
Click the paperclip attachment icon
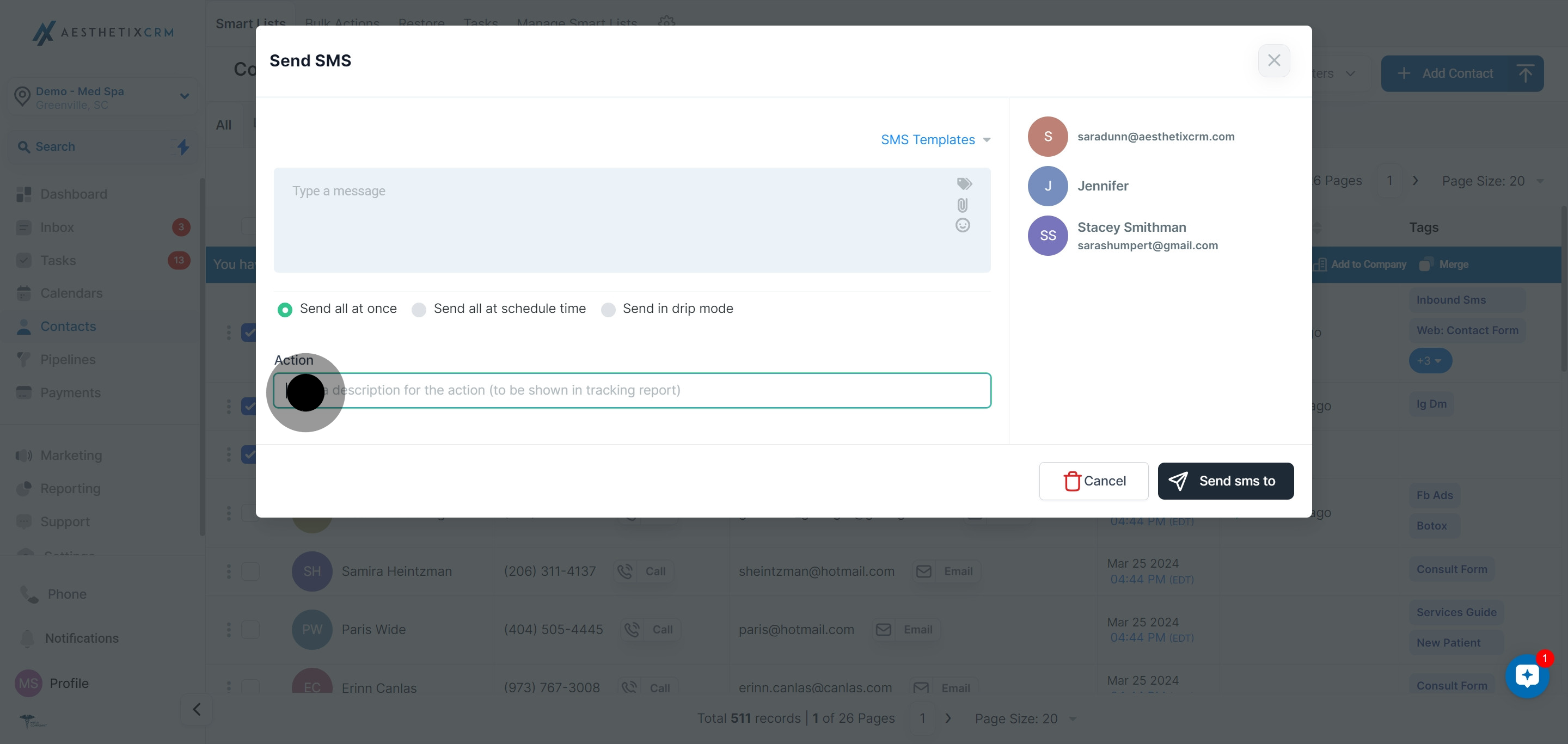[963, 205]
